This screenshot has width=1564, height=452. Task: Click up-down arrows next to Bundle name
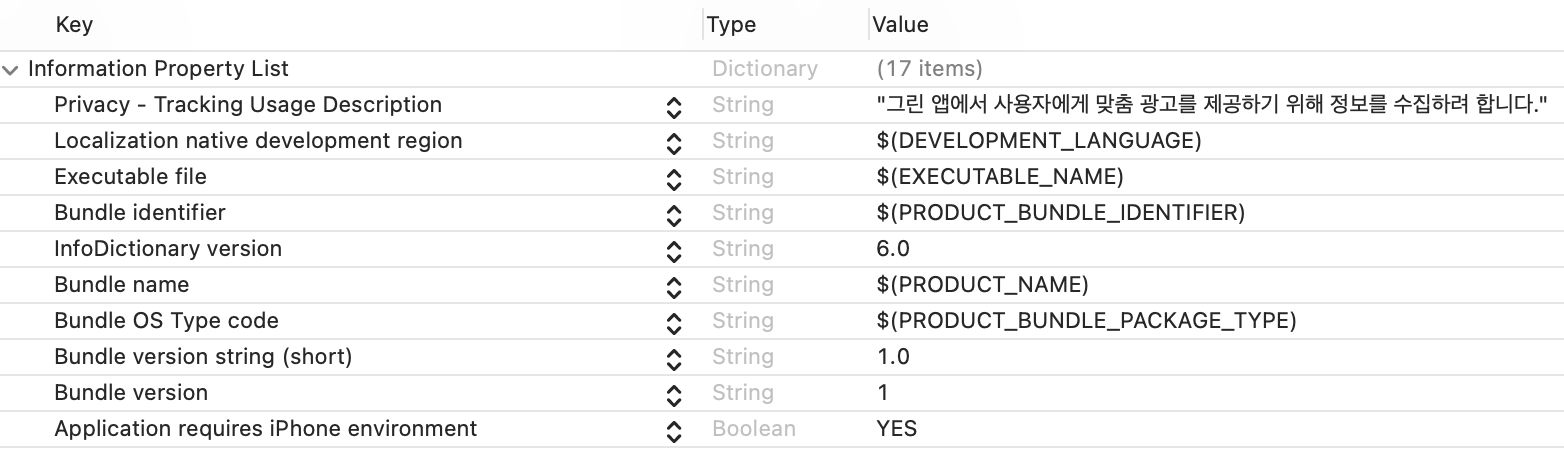coord(674,287)
